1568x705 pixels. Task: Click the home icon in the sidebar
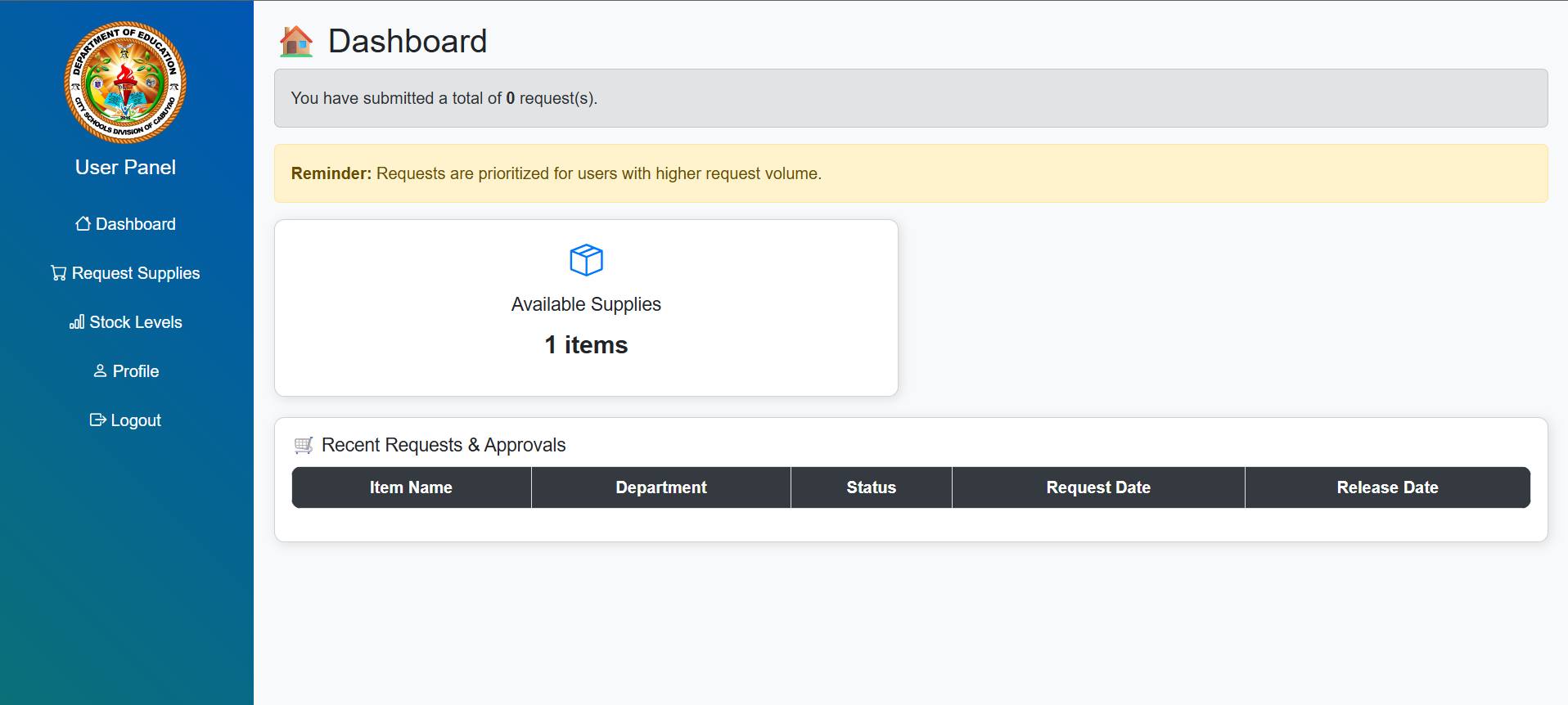pyautogui.click(x=83, y=223)
